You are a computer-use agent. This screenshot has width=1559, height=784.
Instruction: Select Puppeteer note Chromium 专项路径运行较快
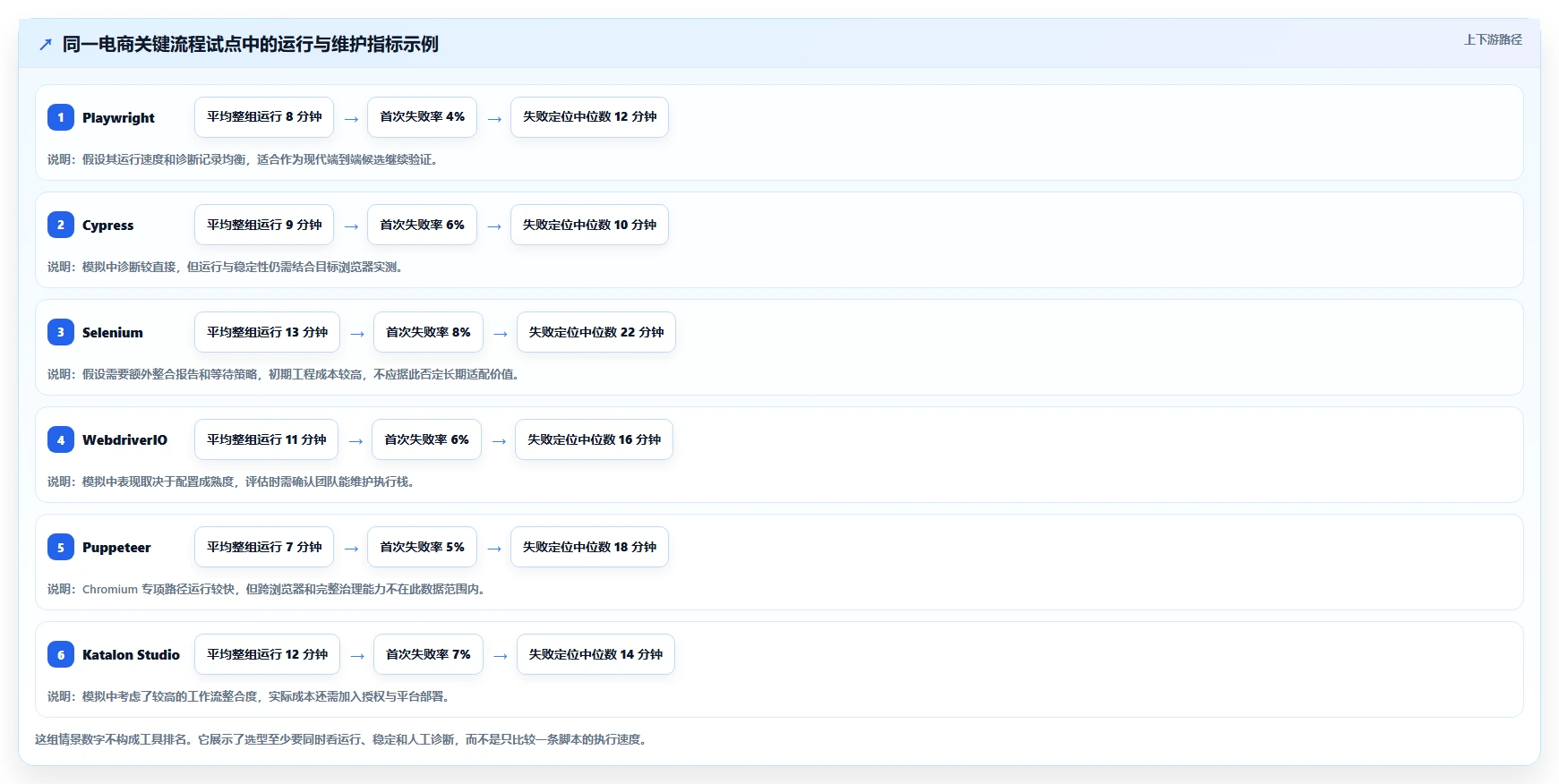pos(158,589)
